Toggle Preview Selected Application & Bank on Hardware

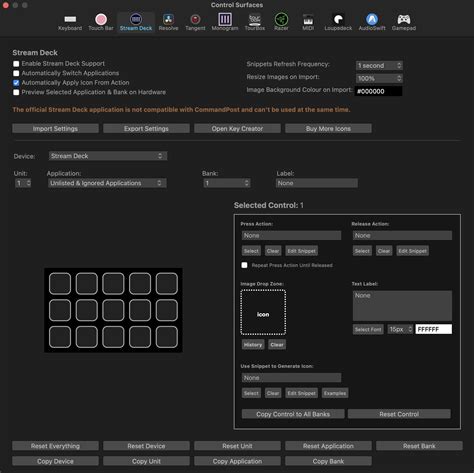(16, 92)
